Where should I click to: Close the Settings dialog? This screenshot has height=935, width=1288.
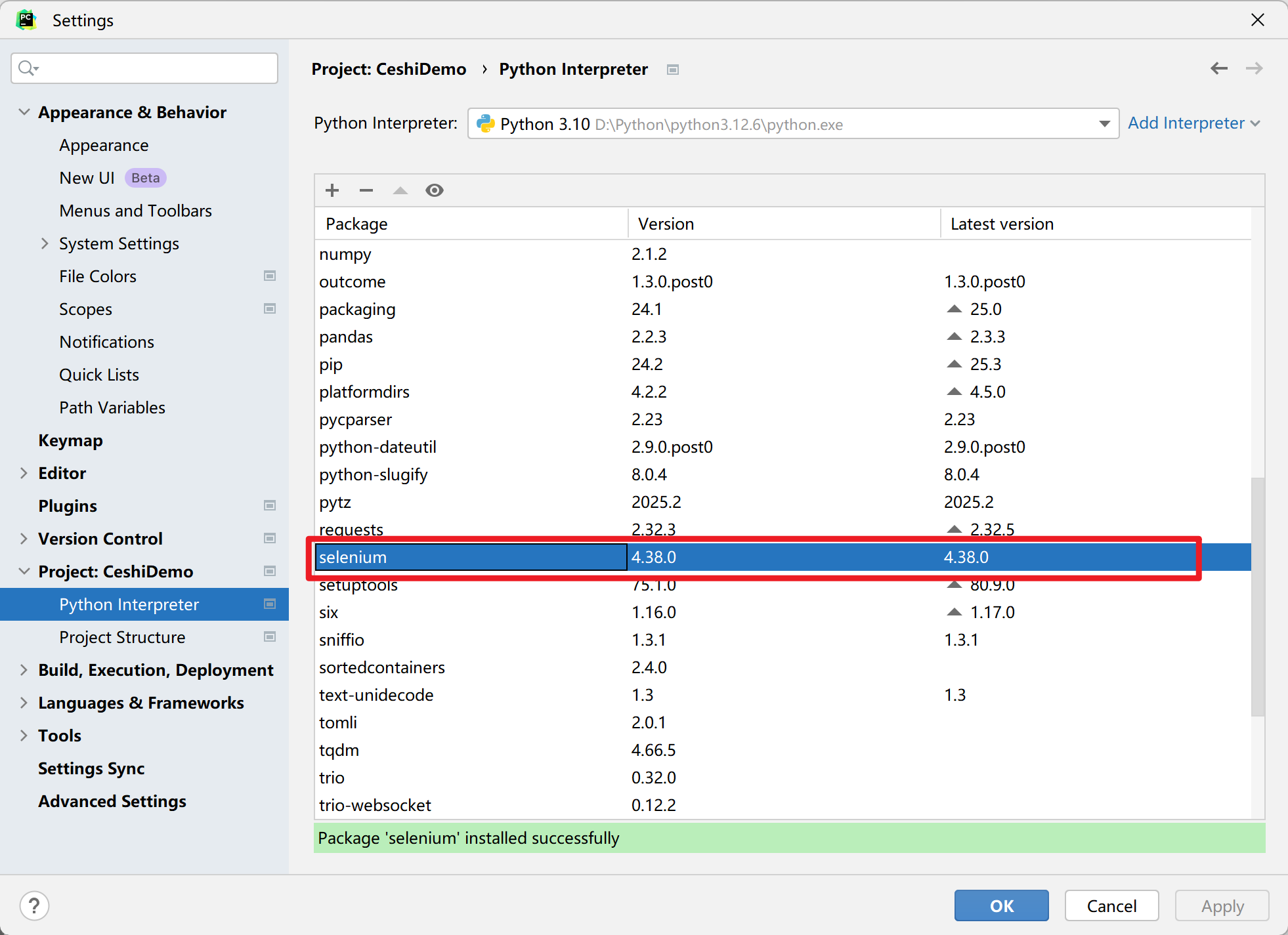[x=1258, y=20]
